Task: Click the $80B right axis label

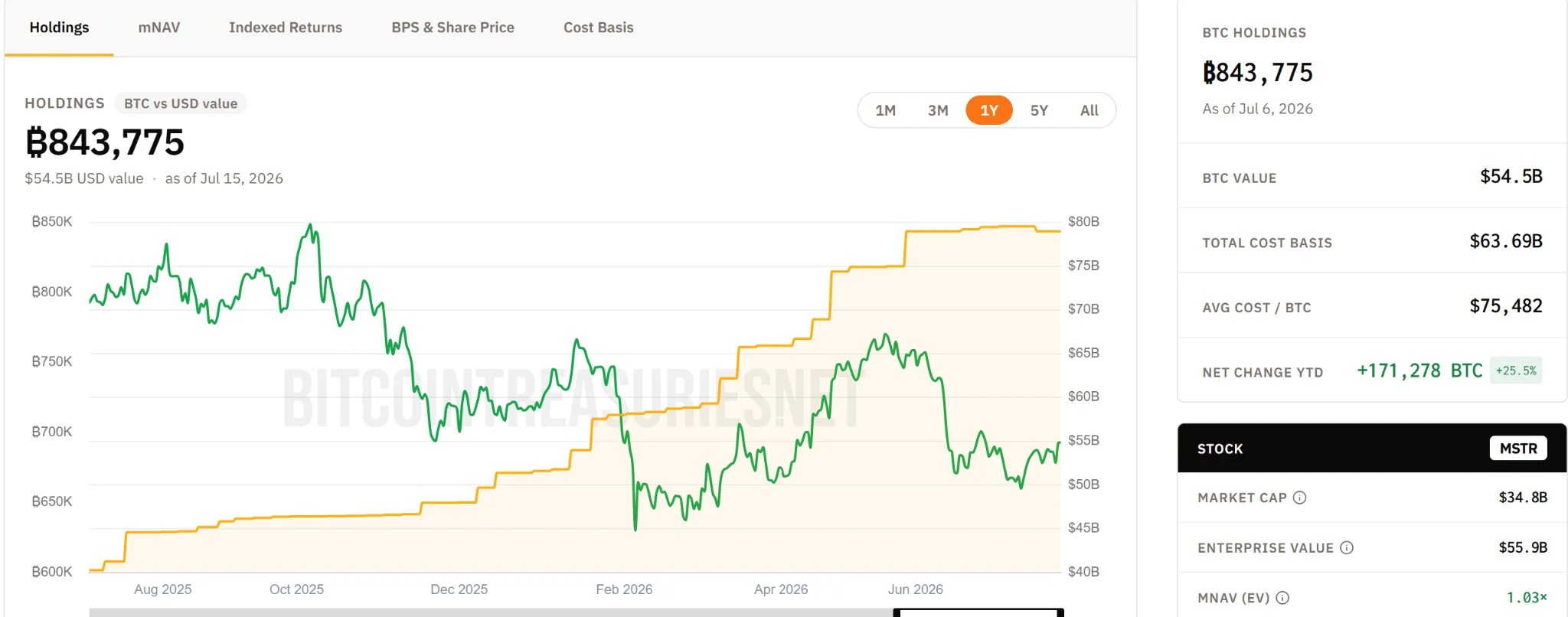Action: pos(1083,222)
